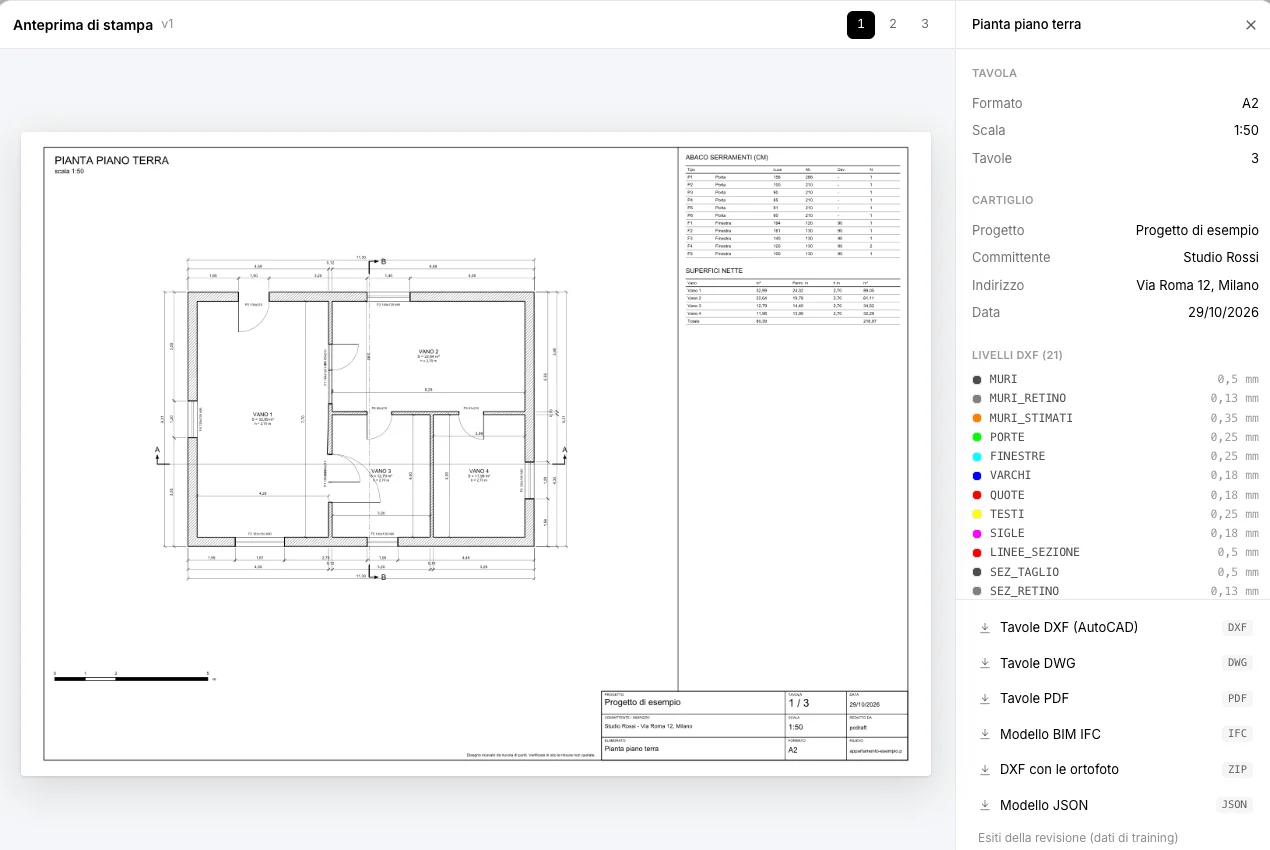Click the Formato value A2
Image resolution: width=1270 pixels, height=850 pixels.
coord(1250,103)
